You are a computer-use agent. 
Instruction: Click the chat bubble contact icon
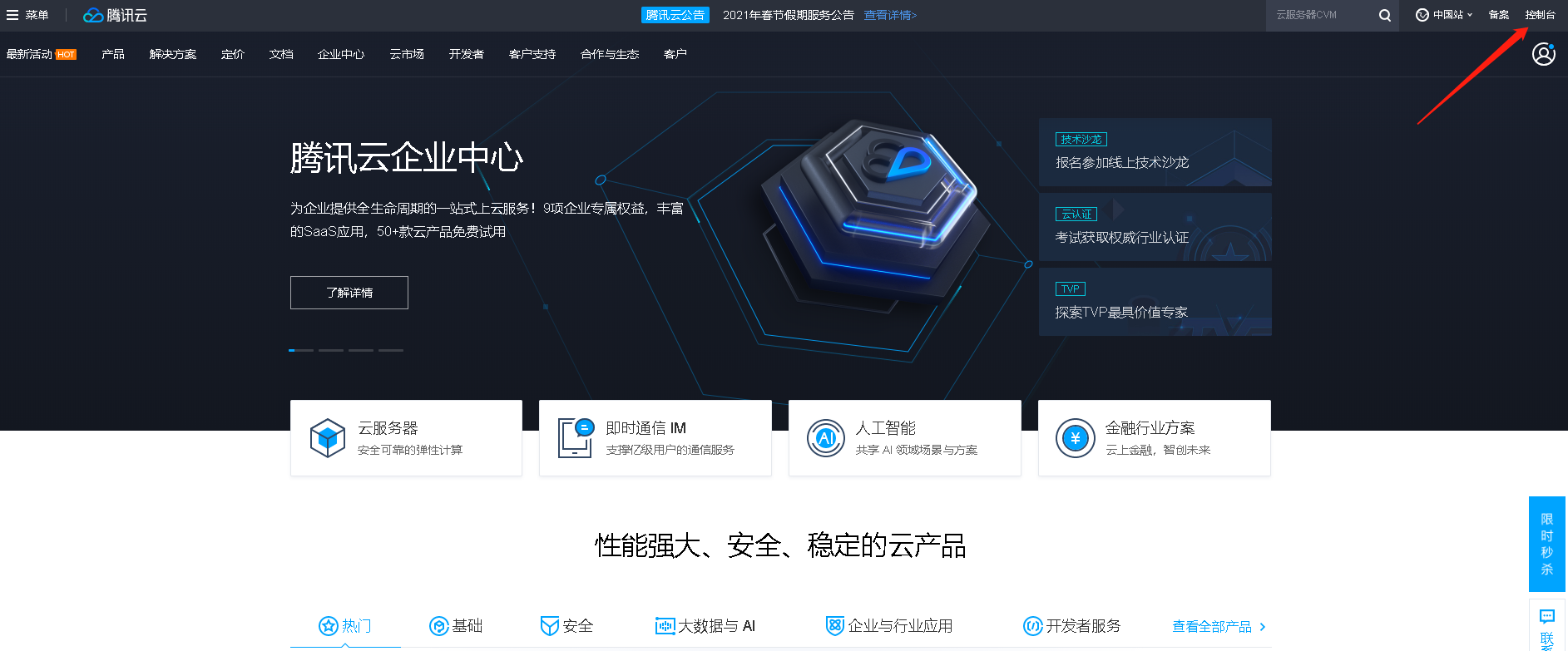pos(1547,616)
